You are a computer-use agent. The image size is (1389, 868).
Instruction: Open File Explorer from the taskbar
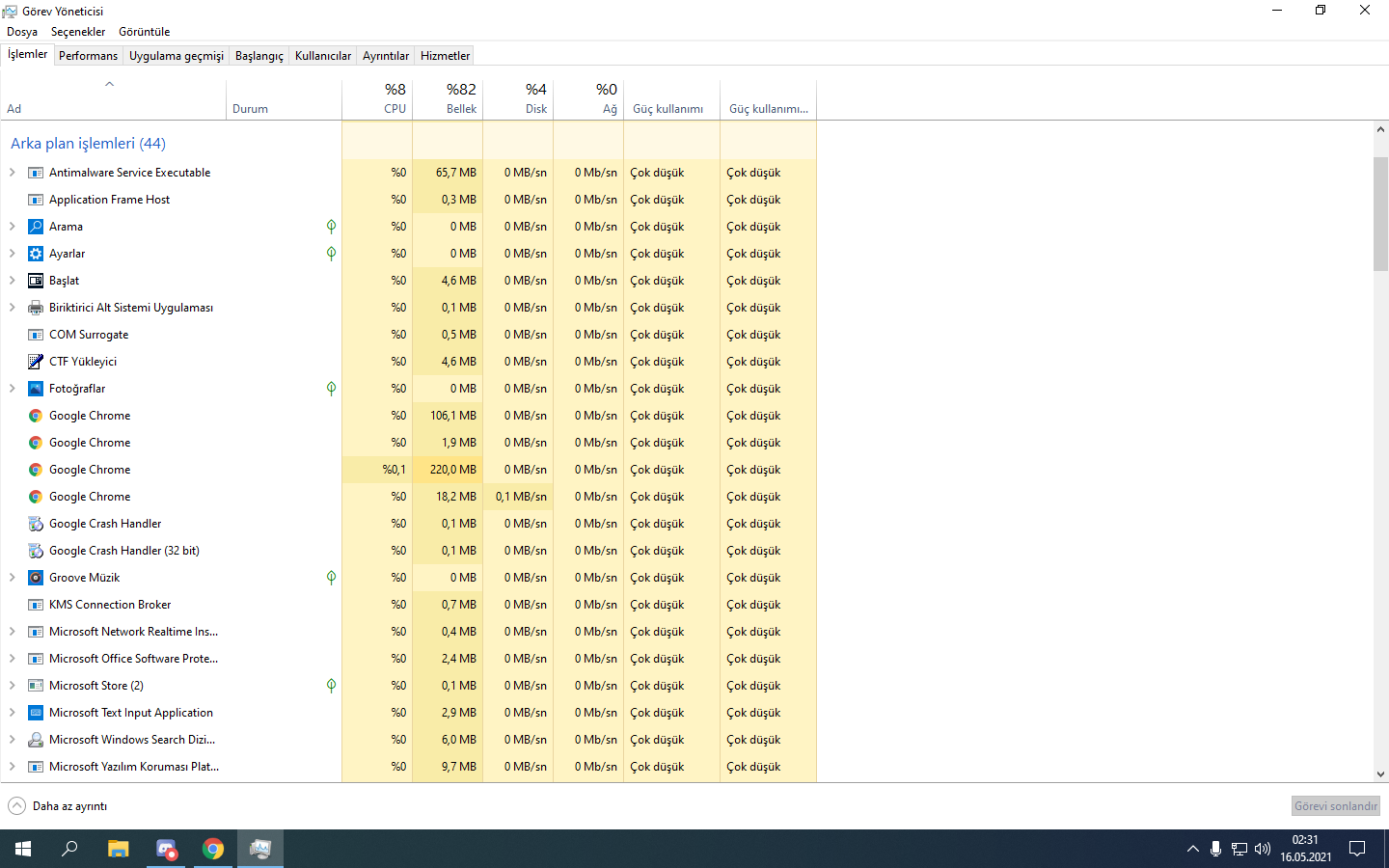coord(118,849)
